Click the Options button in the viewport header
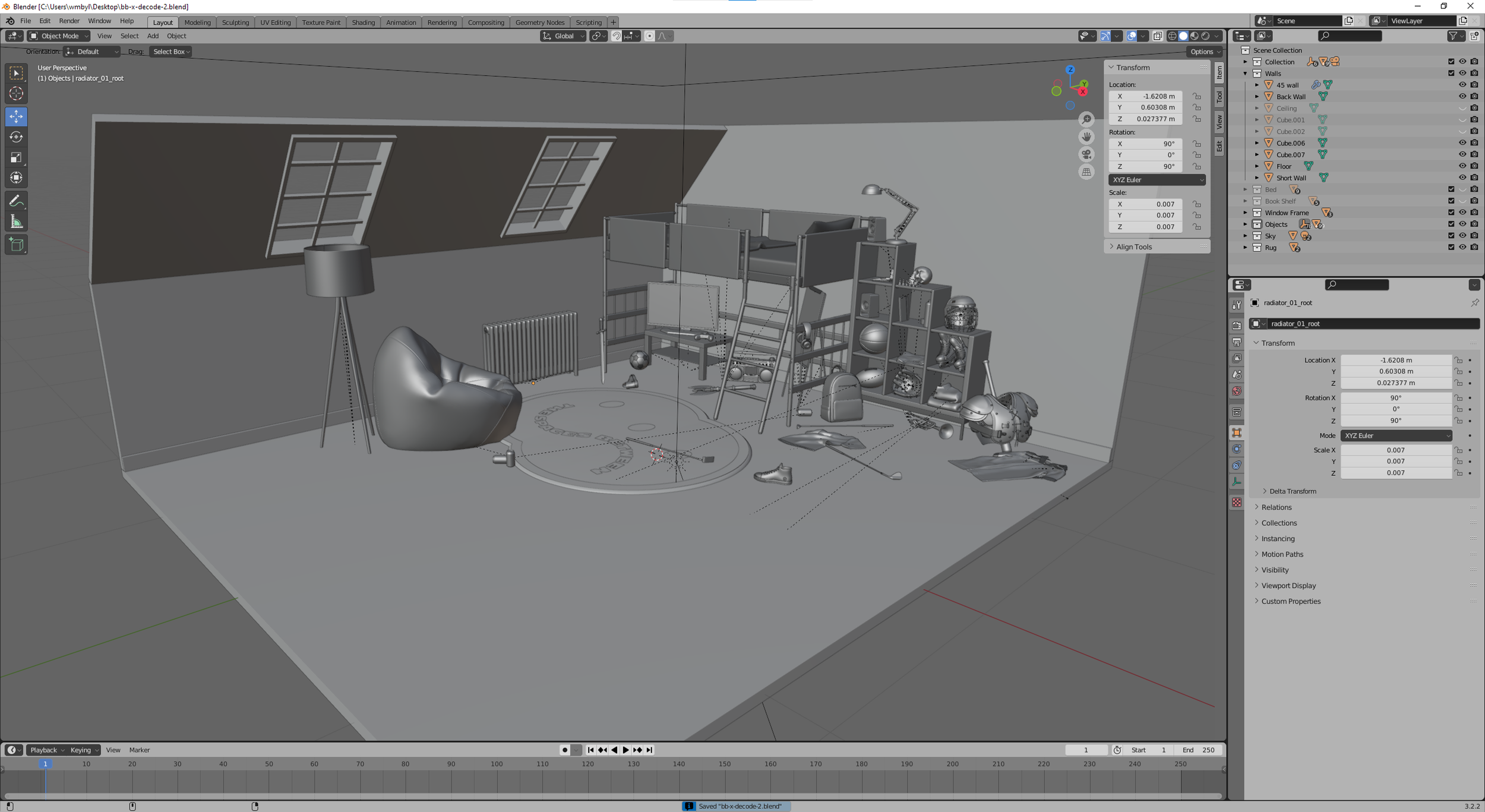 click(x=1205, y=52)
